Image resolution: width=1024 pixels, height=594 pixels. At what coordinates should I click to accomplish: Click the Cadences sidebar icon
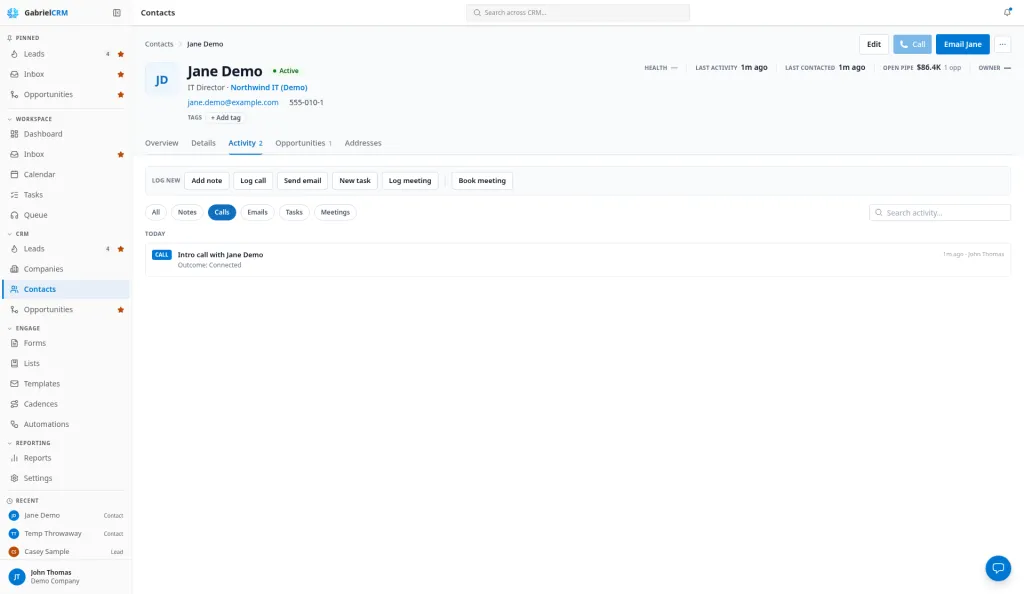[x=14, y=404]
